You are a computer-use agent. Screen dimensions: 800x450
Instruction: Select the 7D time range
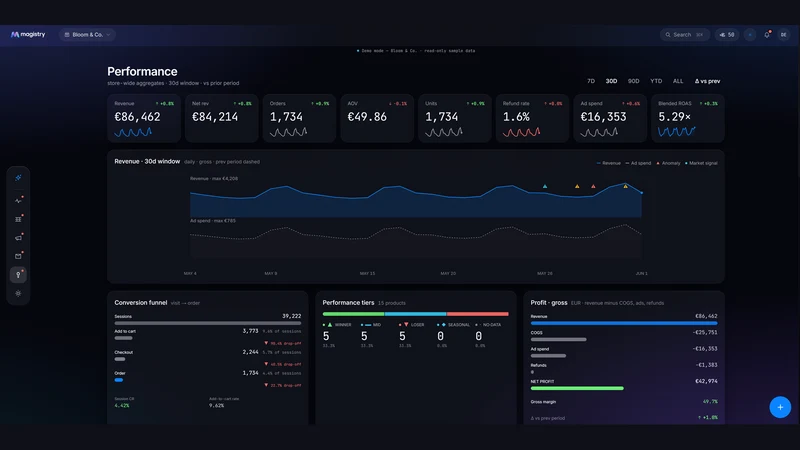point(591,81)
